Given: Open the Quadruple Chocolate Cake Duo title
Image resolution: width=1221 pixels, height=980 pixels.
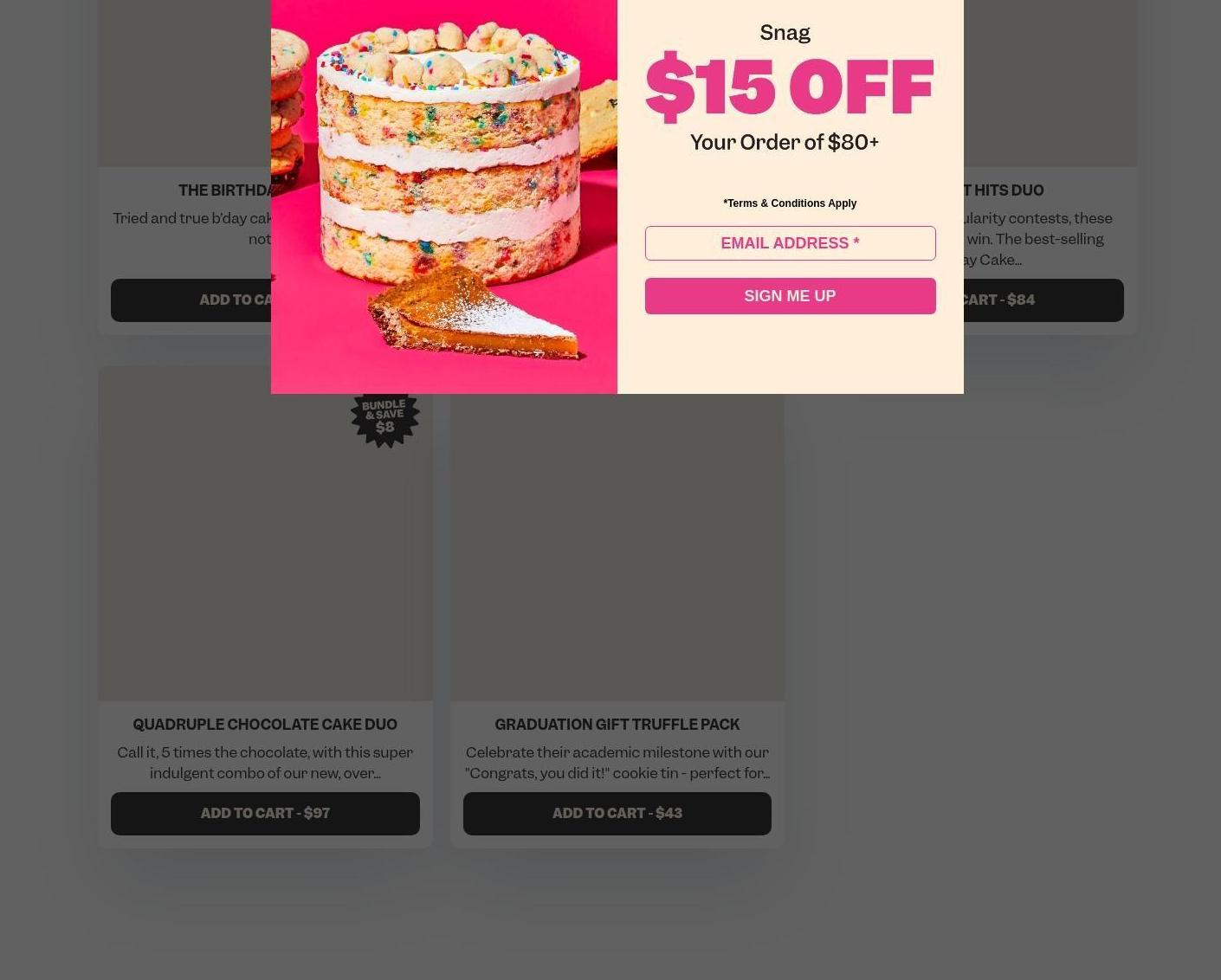Looking at the screenshot, I should 265,725.
